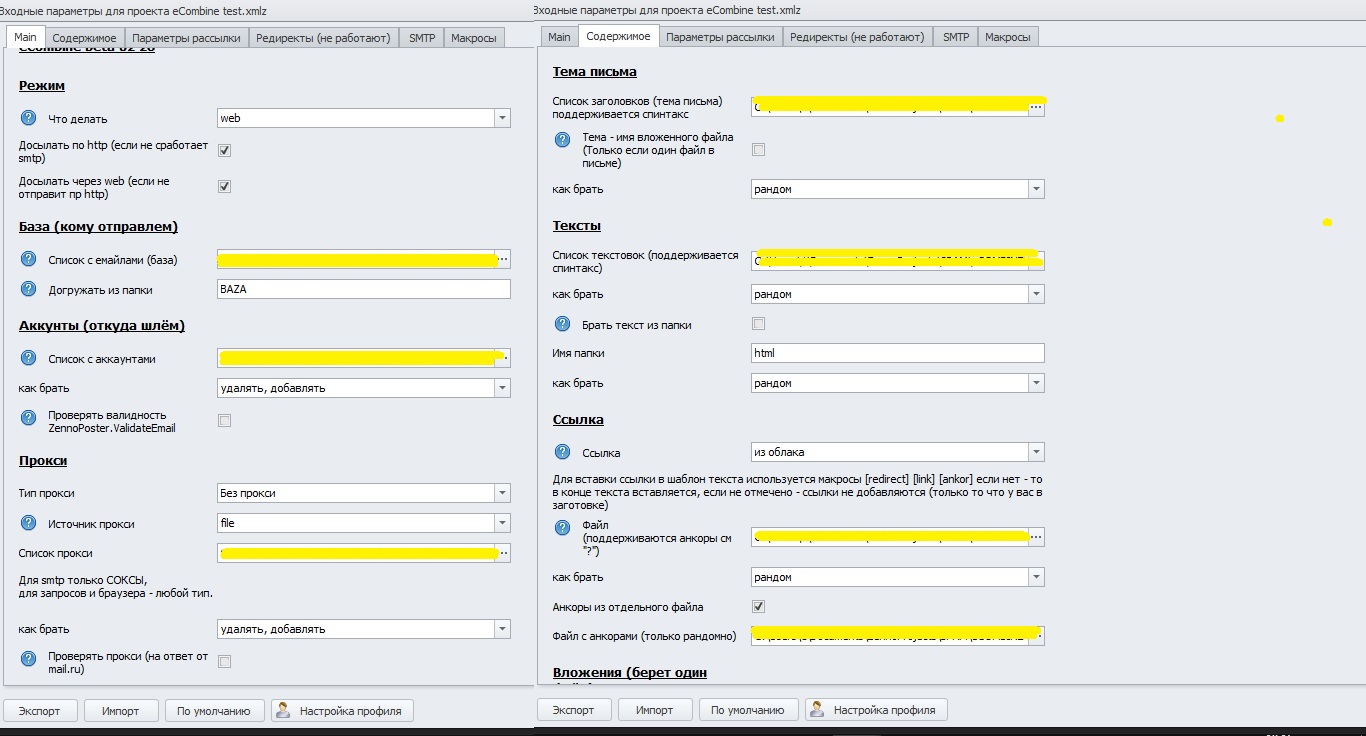This screenshot has height=736, width=1366.
Task: Open Настройка профиля in Содержимое window
Action: click(877, 710)
